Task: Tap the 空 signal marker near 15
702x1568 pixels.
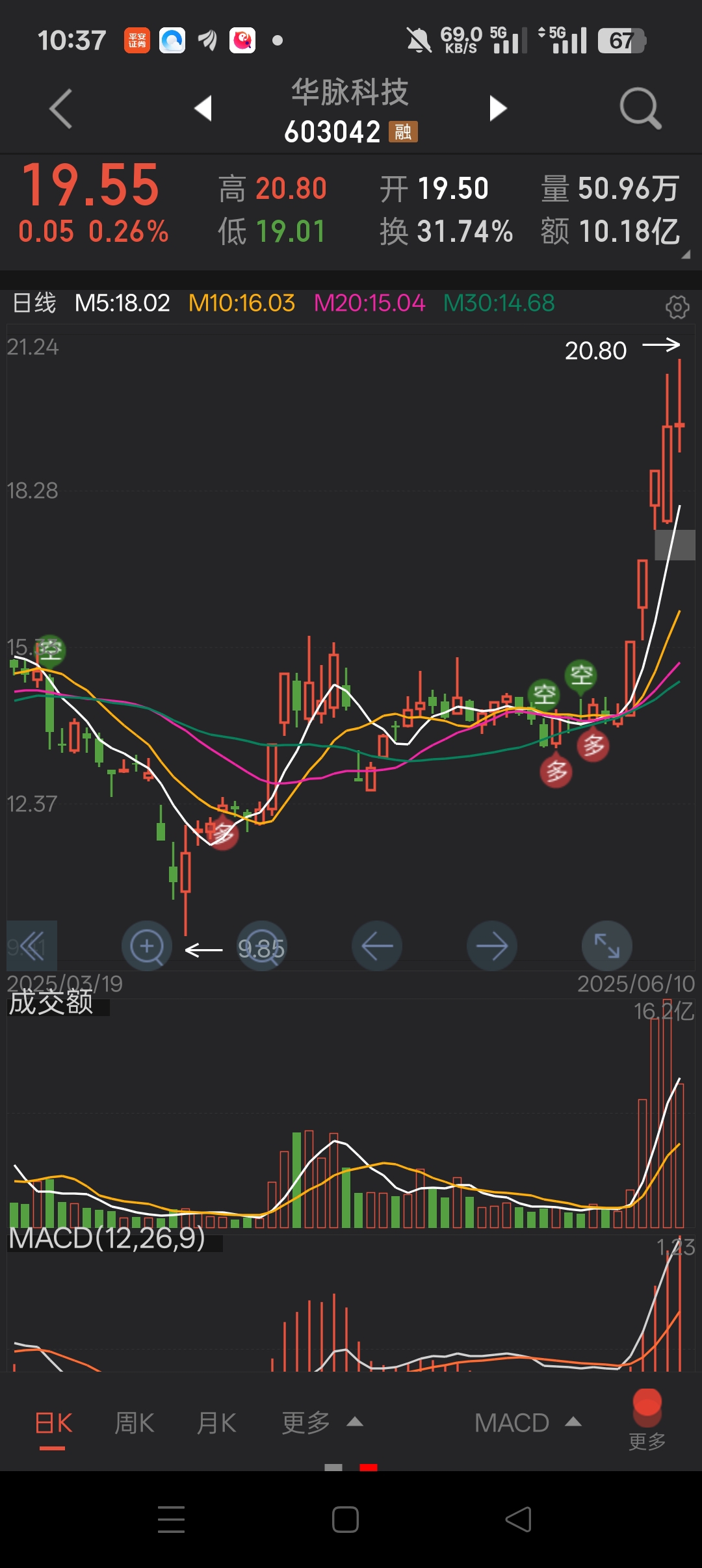Action: coord(50,650)
